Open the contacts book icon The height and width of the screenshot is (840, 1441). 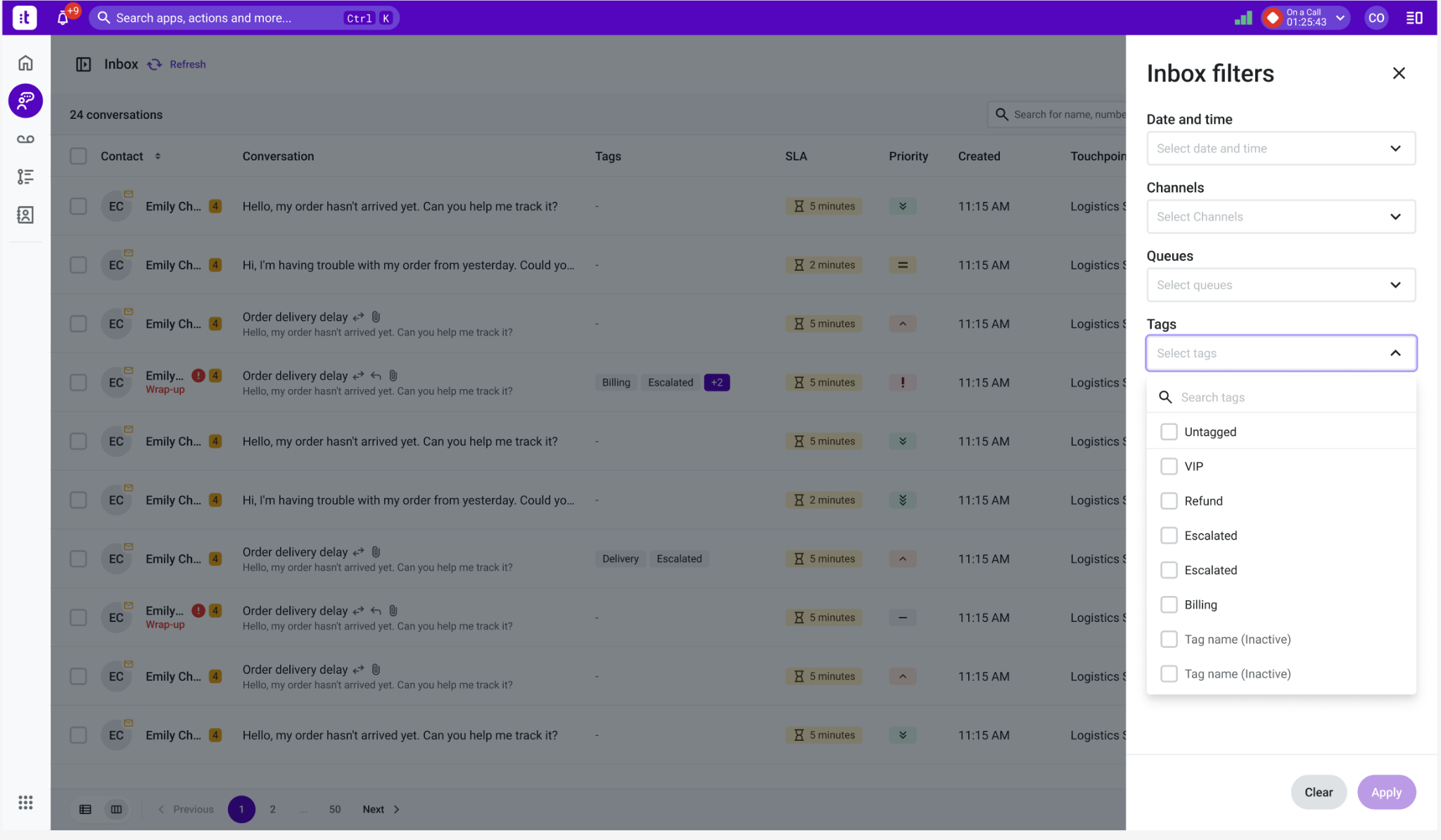25,215
